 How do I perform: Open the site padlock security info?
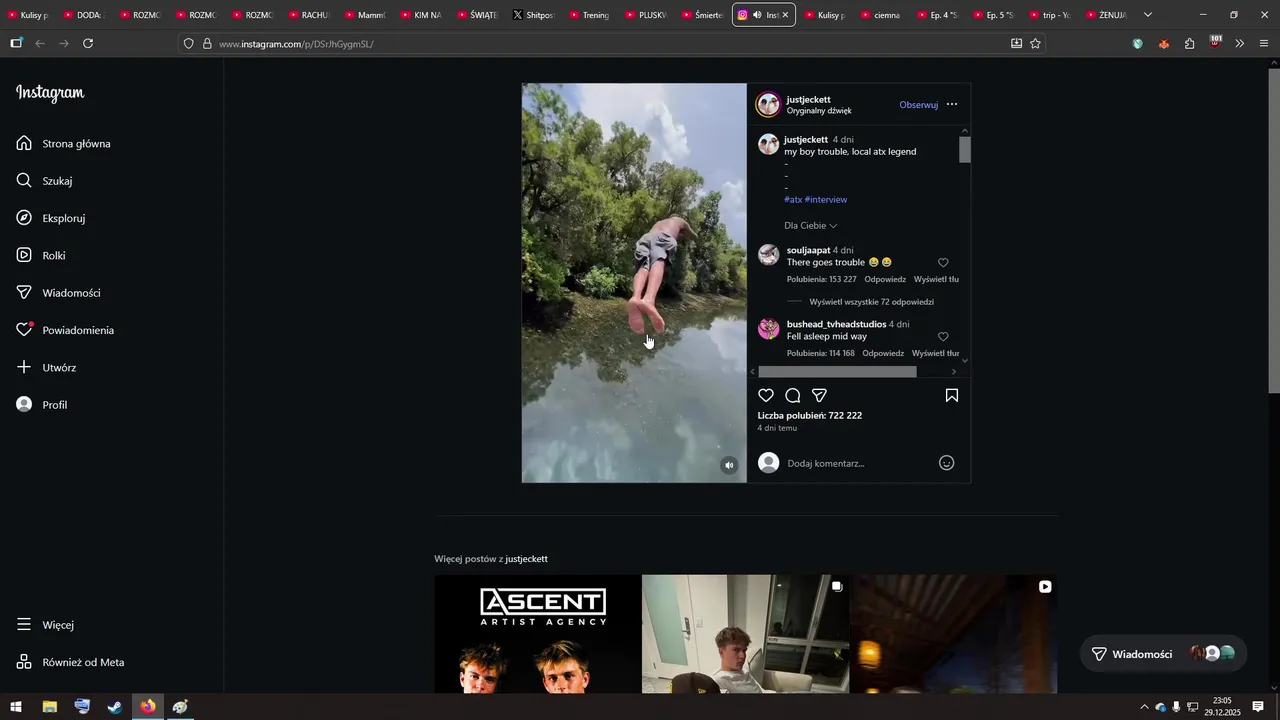(207, 44)
